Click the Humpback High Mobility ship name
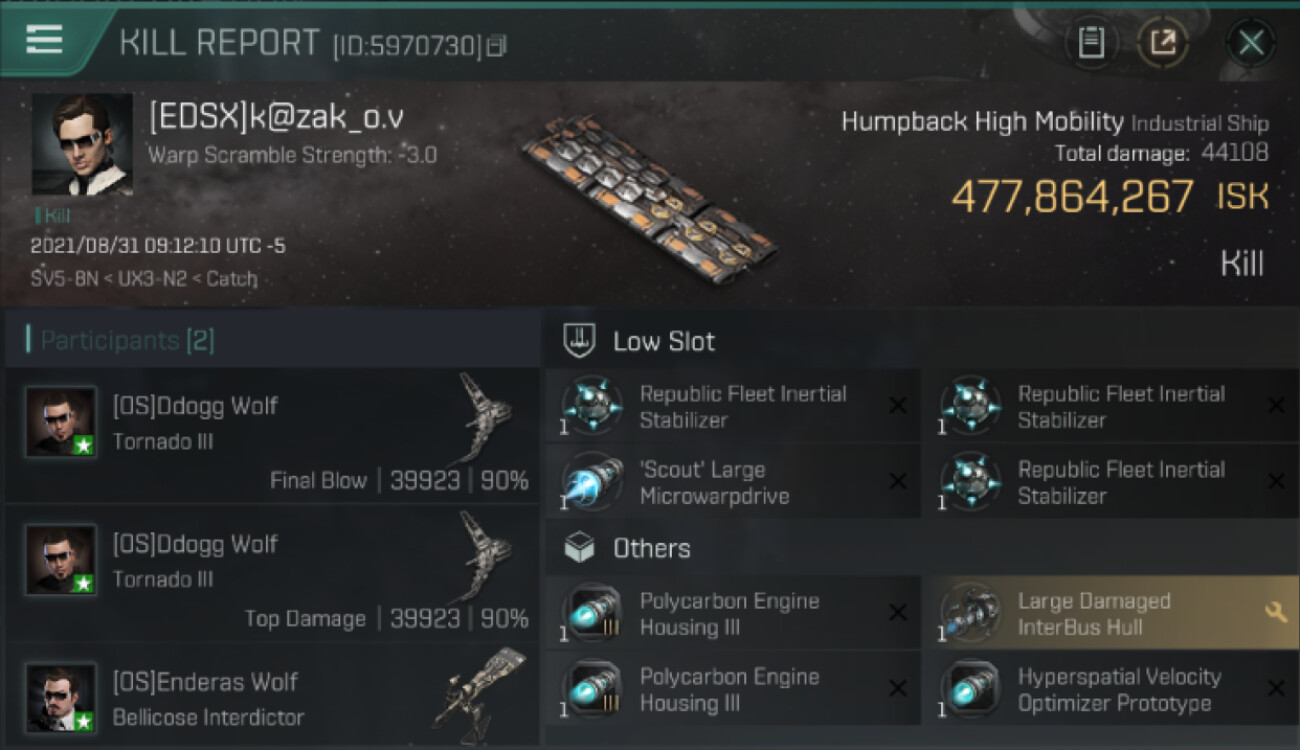The image size is (1300, 750). (x=982, y=122)
